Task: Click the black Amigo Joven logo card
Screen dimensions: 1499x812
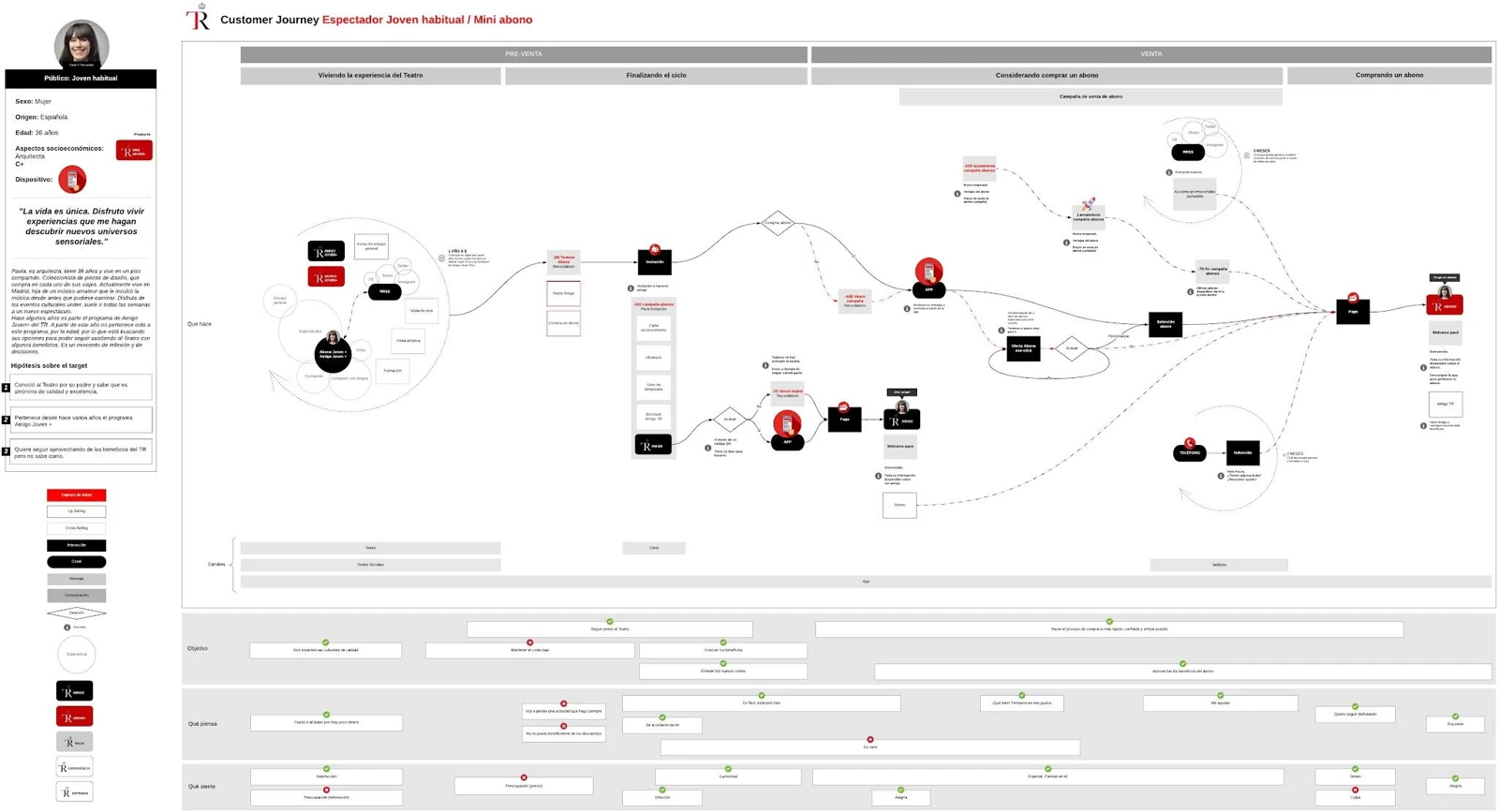Action: click(326, 252)
